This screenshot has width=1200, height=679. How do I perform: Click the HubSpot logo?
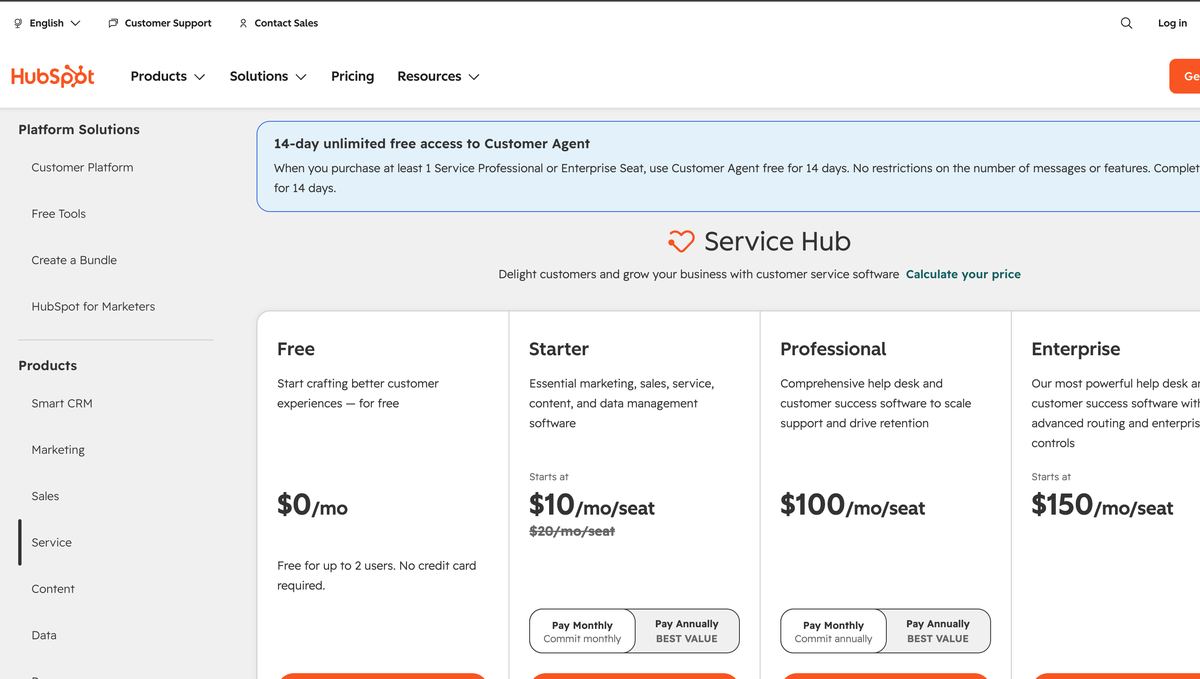point(52,76)
